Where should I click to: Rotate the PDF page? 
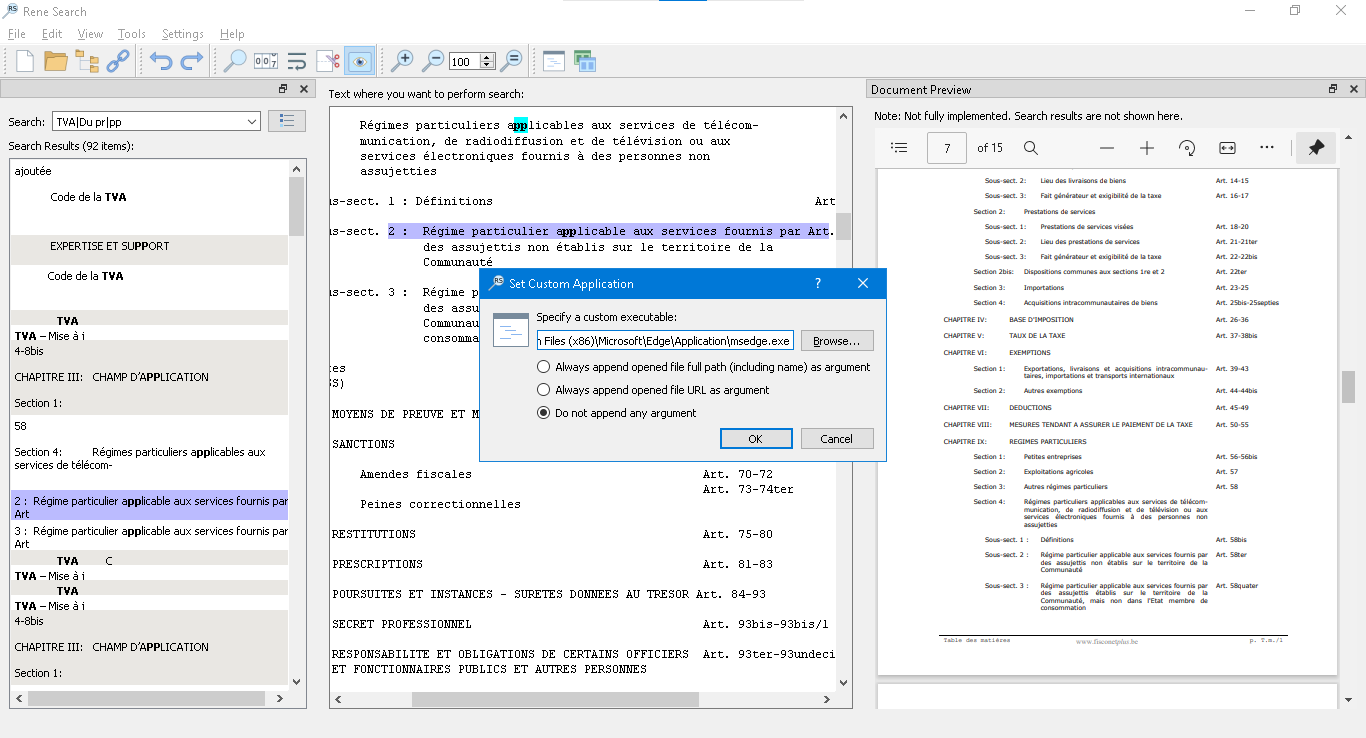[x=1187, y=148]
